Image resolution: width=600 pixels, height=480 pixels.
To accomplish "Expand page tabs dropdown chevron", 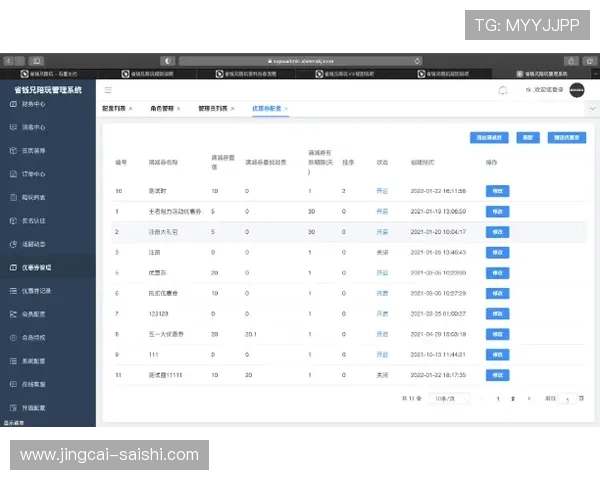I will [x=592, y=109].
